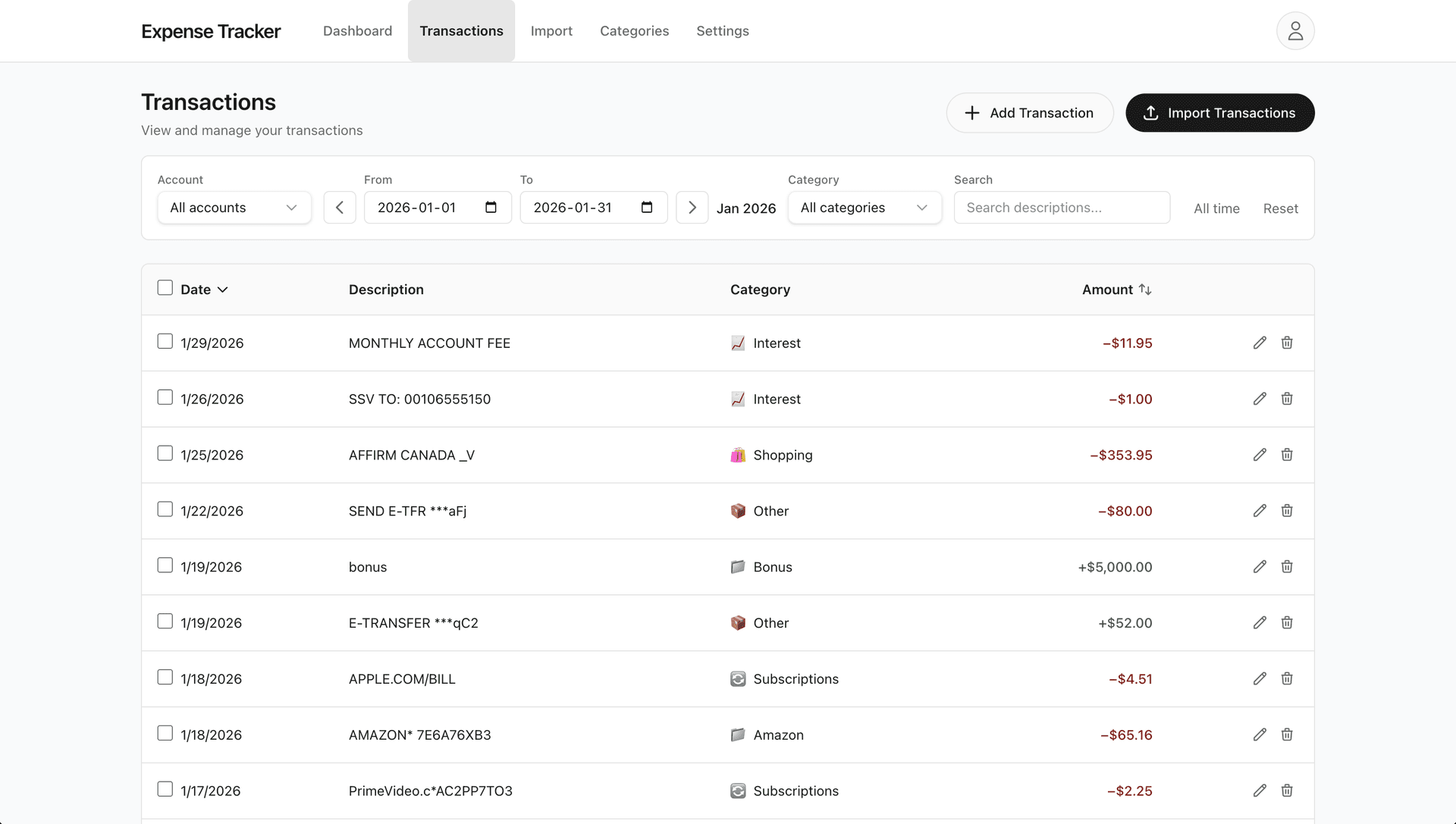Image resolution: width=1456 pixels, height=824 pixels.
Task: Reset all filters with the Reset link
Action: [1281, 208]
